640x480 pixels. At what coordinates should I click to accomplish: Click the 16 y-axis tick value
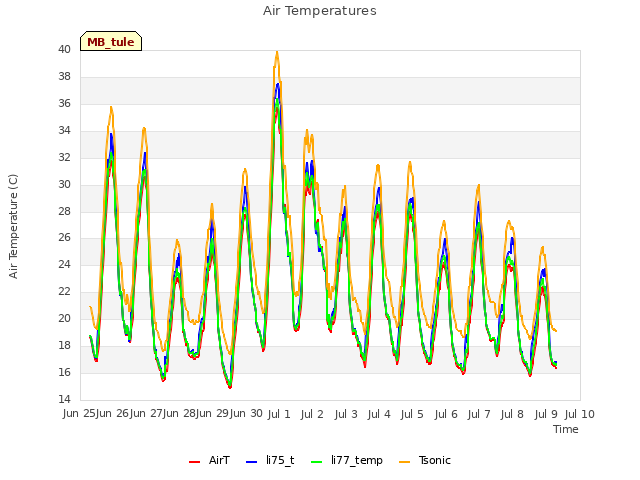pyautogui.click(x=64, y=372)
